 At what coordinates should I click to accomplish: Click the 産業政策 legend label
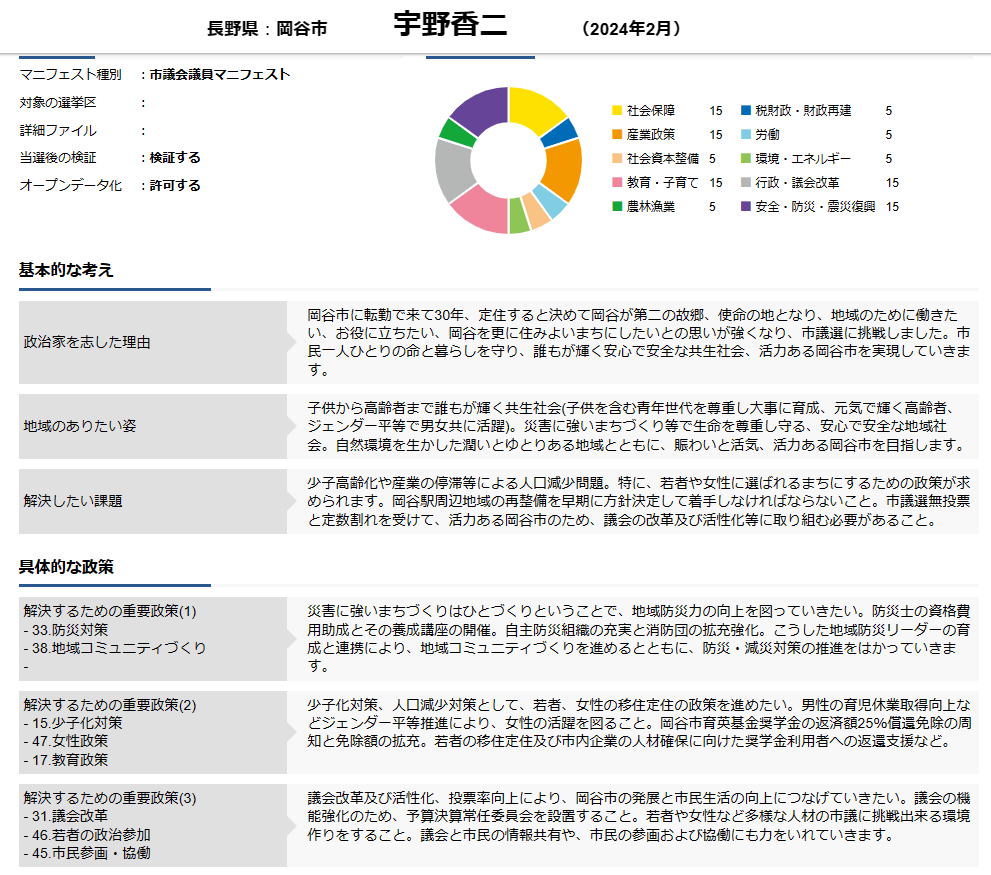650,135
